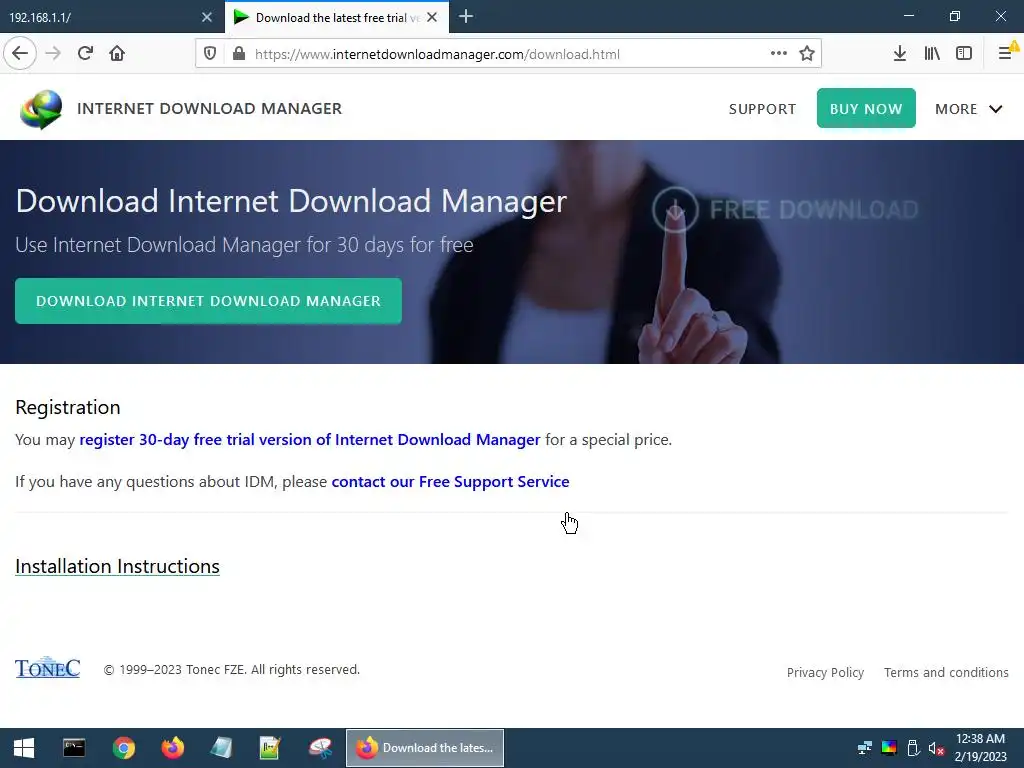Click the INTERNET DOWNLOAD MANAGER site title
Viewport: 1024px width, 768px height.
pos(209,108)
